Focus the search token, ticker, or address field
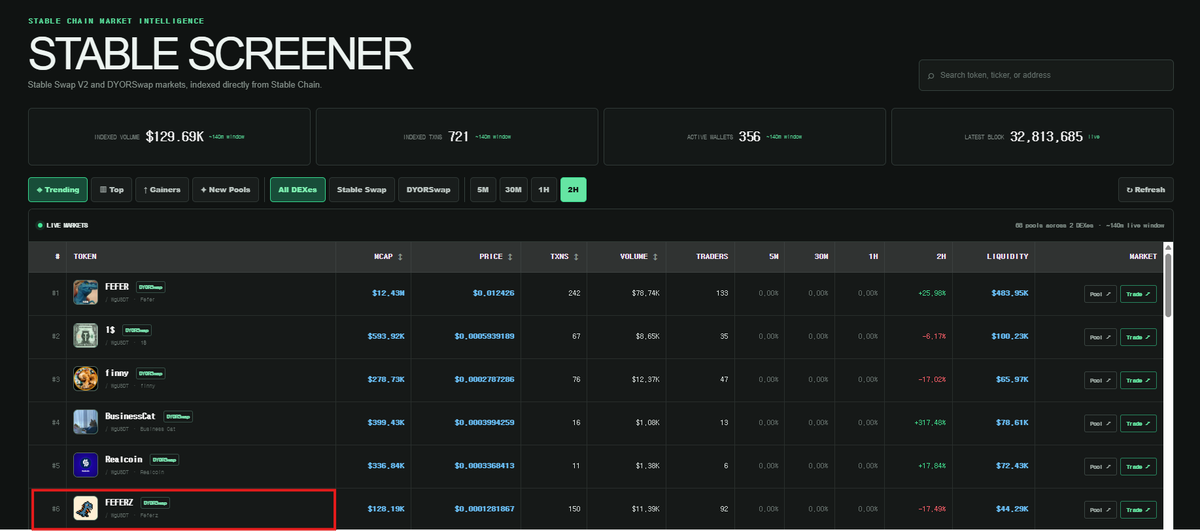The width and height of the screenshot is (1200, 531). pyautogui.click(x=1046, y=75)
